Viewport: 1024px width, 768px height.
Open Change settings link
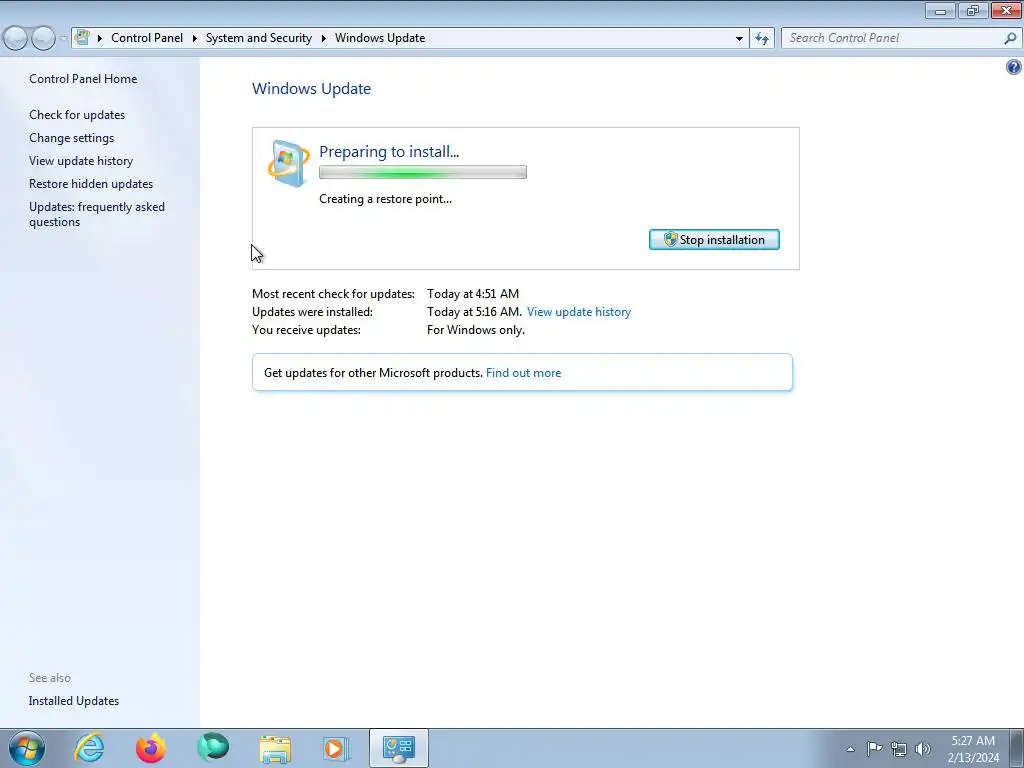pos(71,138)
